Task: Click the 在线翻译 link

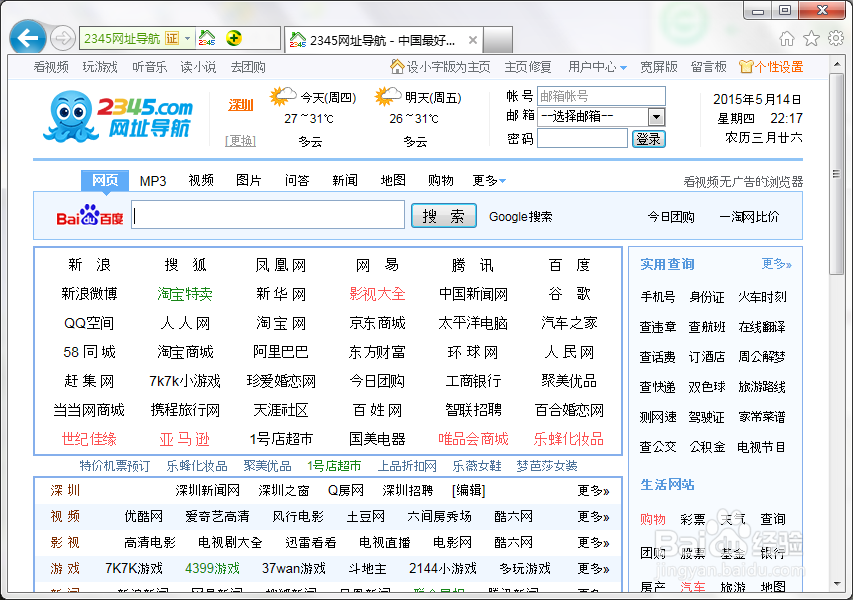Action: click(762, 327)
